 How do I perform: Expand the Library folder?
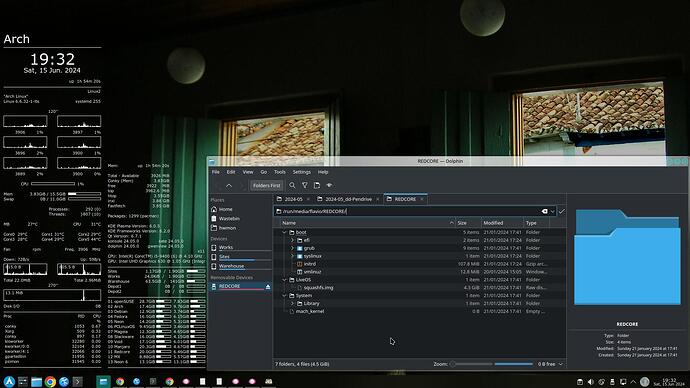[x=292, y=304]
